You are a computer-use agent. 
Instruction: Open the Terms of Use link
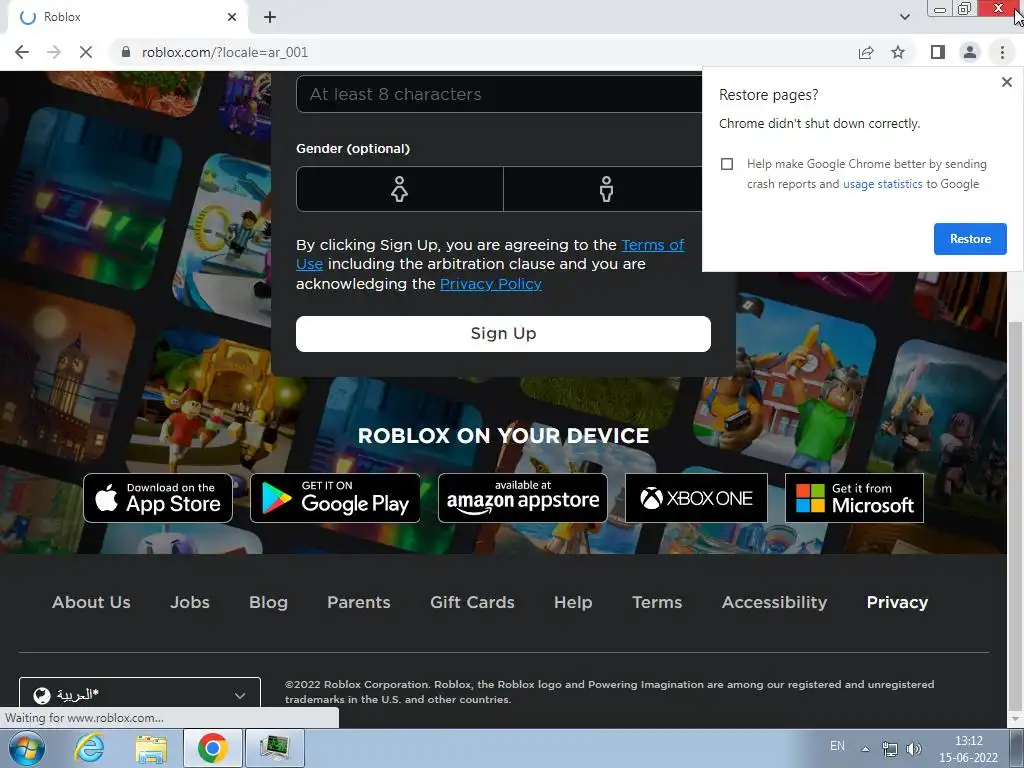tap(652, 245)
